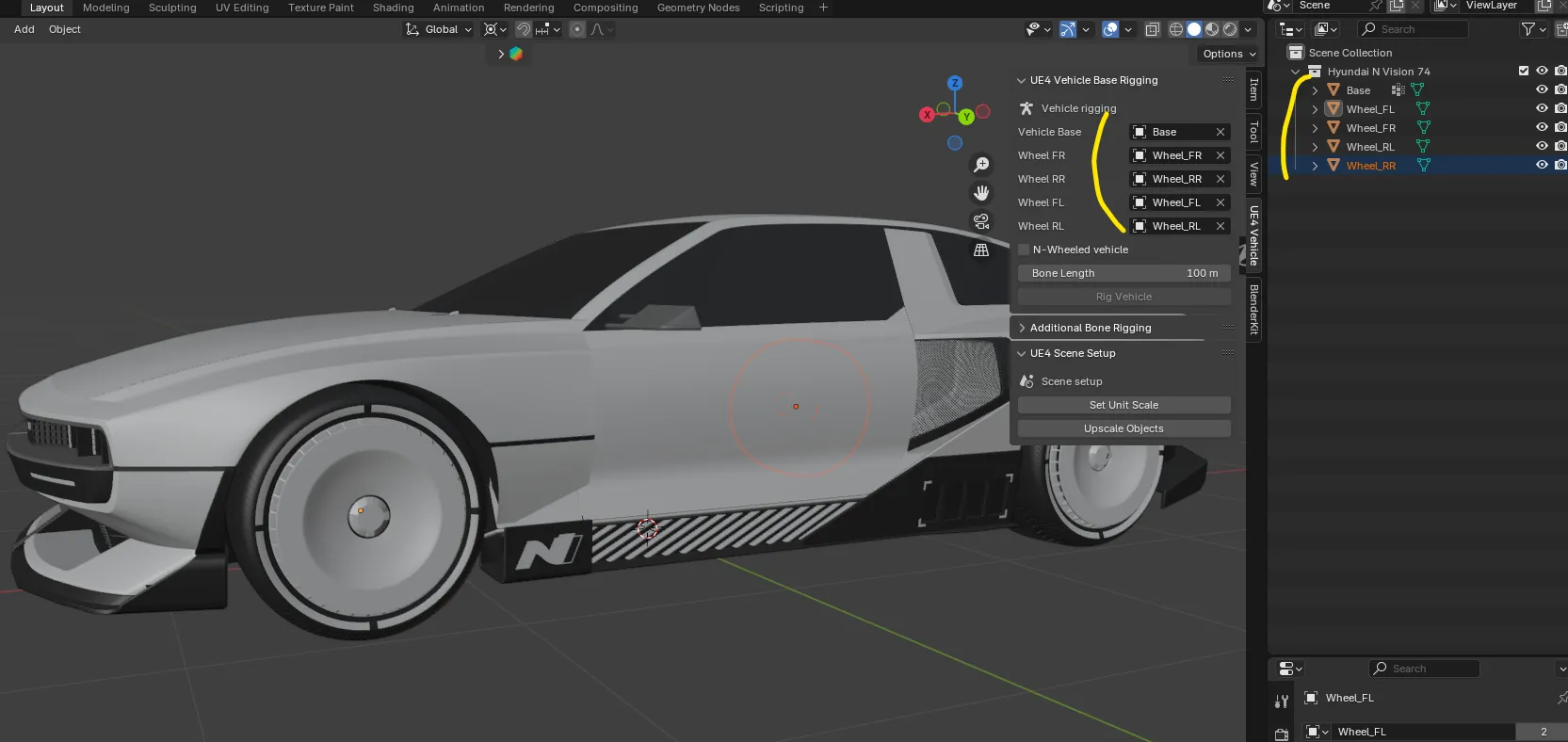1568x742 pixels.
Task: Add a new workspace with plus icon
Action: [823, 8]
